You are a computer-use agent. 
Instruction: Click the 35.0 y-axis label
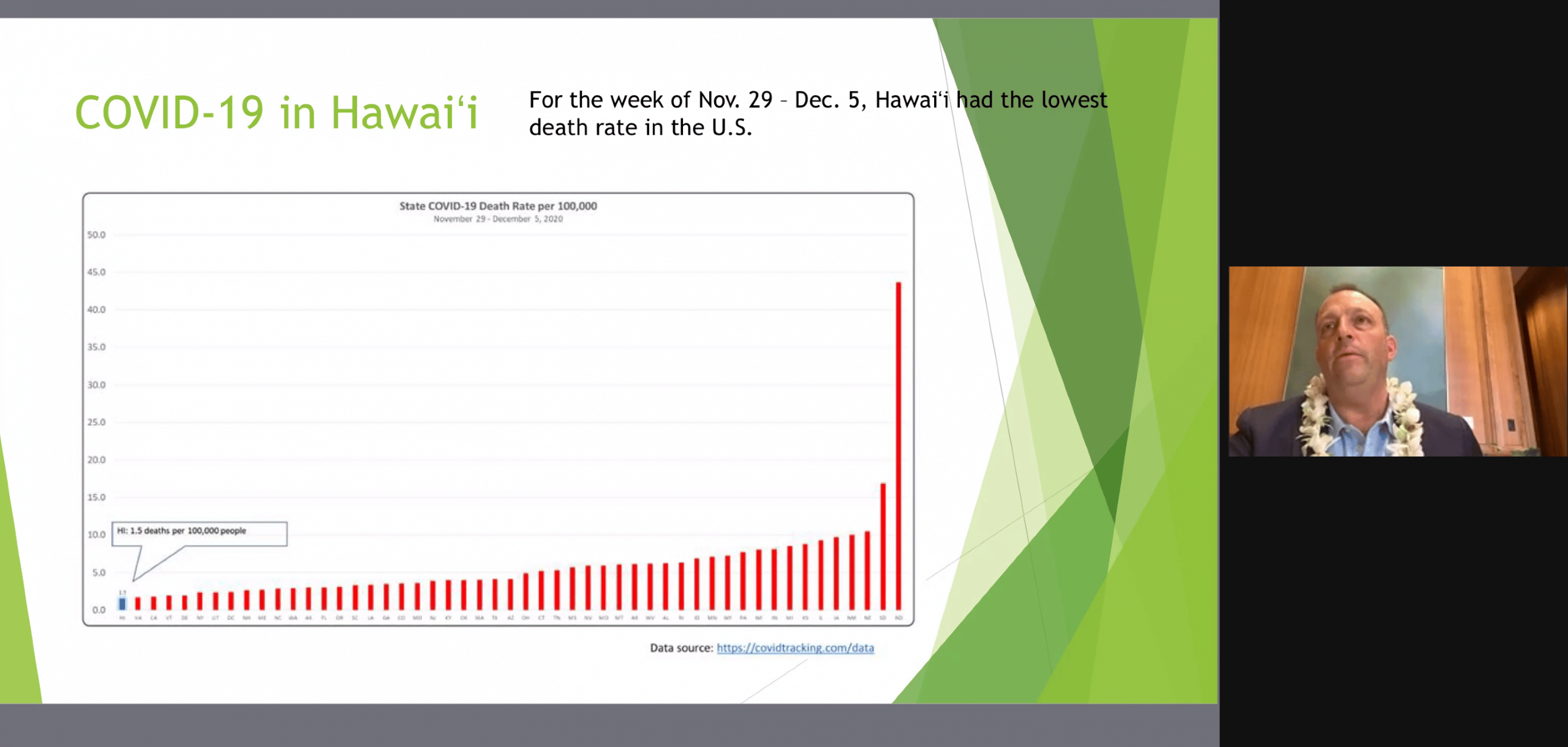coord(96,347)
